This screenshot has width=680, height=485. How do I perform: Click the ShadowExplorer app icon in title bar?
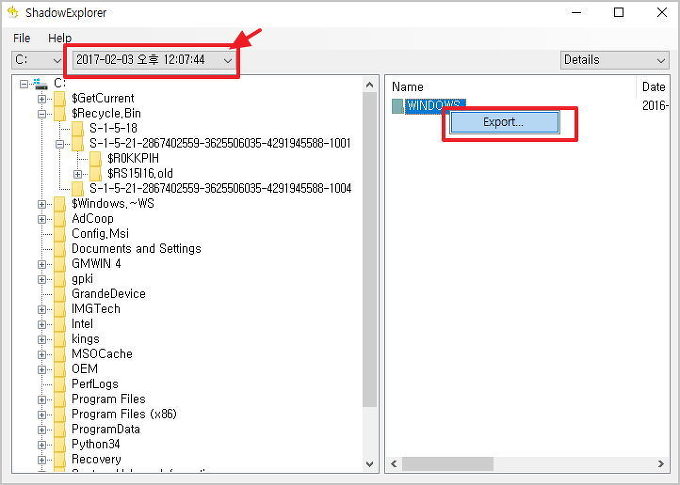13,13
